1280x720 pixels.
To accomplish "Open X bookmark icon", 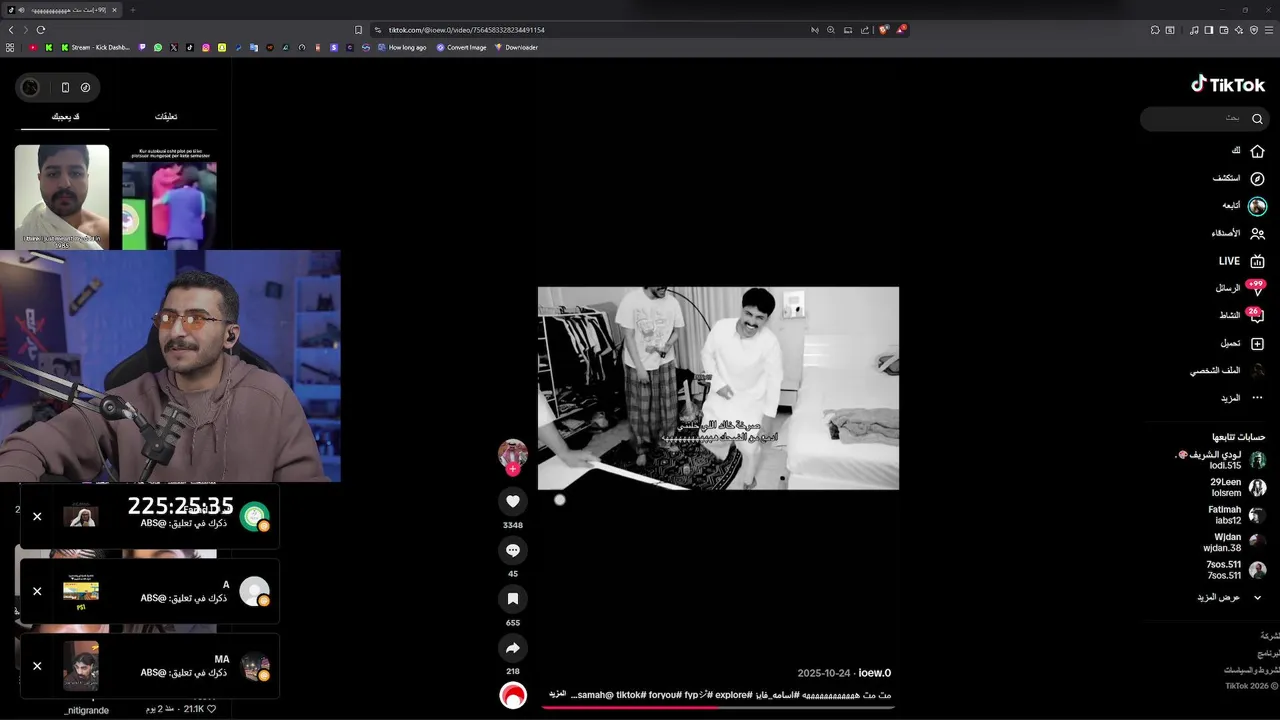I will point(174,47).
